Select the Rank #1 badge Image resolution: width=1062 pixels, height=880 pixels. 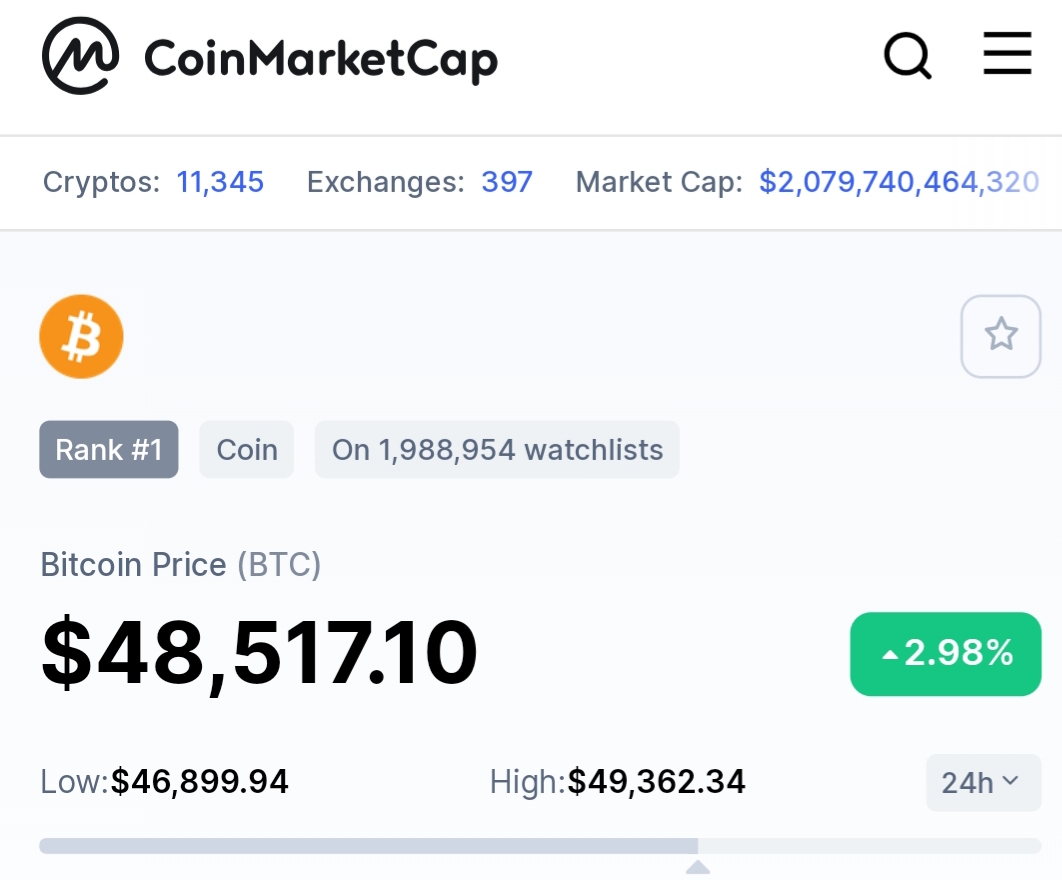point(109,450)
